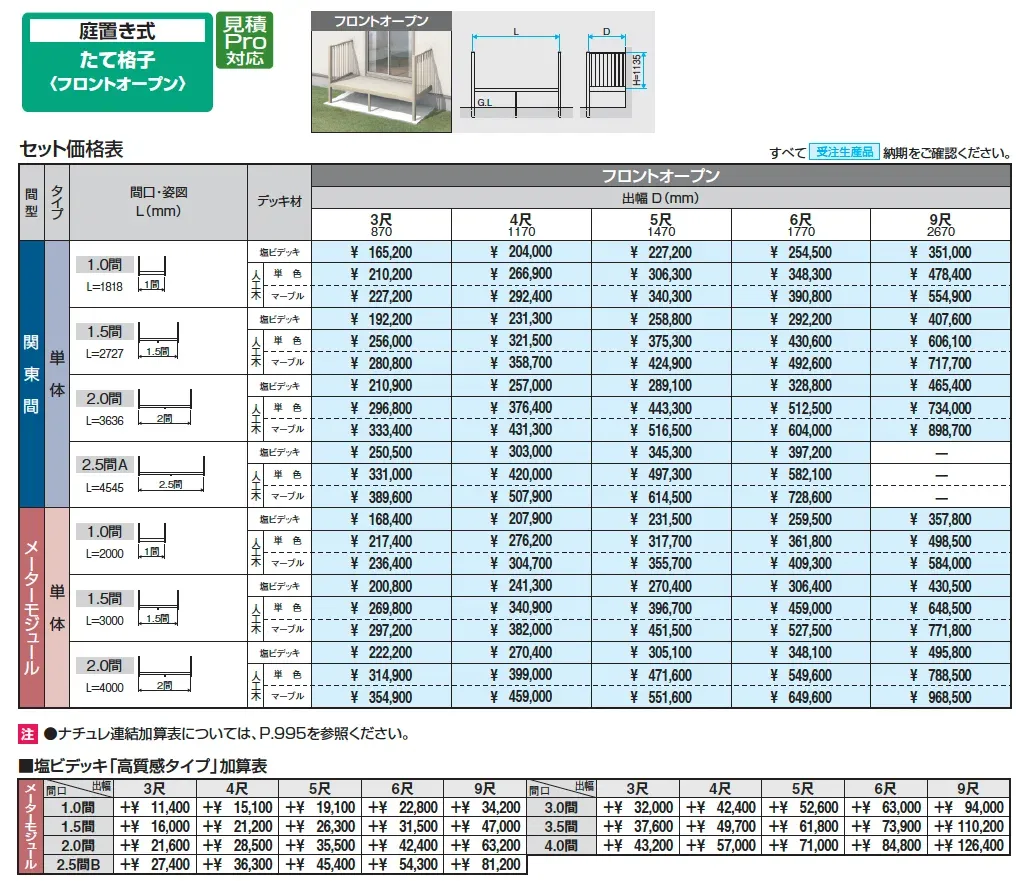Select the ¥204,000 price cell
Viewport: 1016px width, 881px height.
(x=521, y=252)
